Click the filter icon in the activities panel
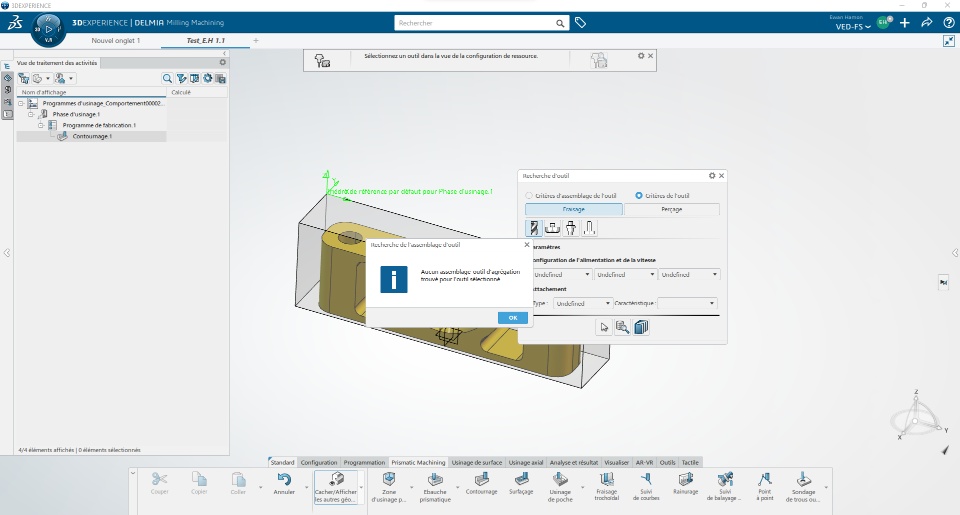This screenshot has height=515, width=960. click(181, 78)
